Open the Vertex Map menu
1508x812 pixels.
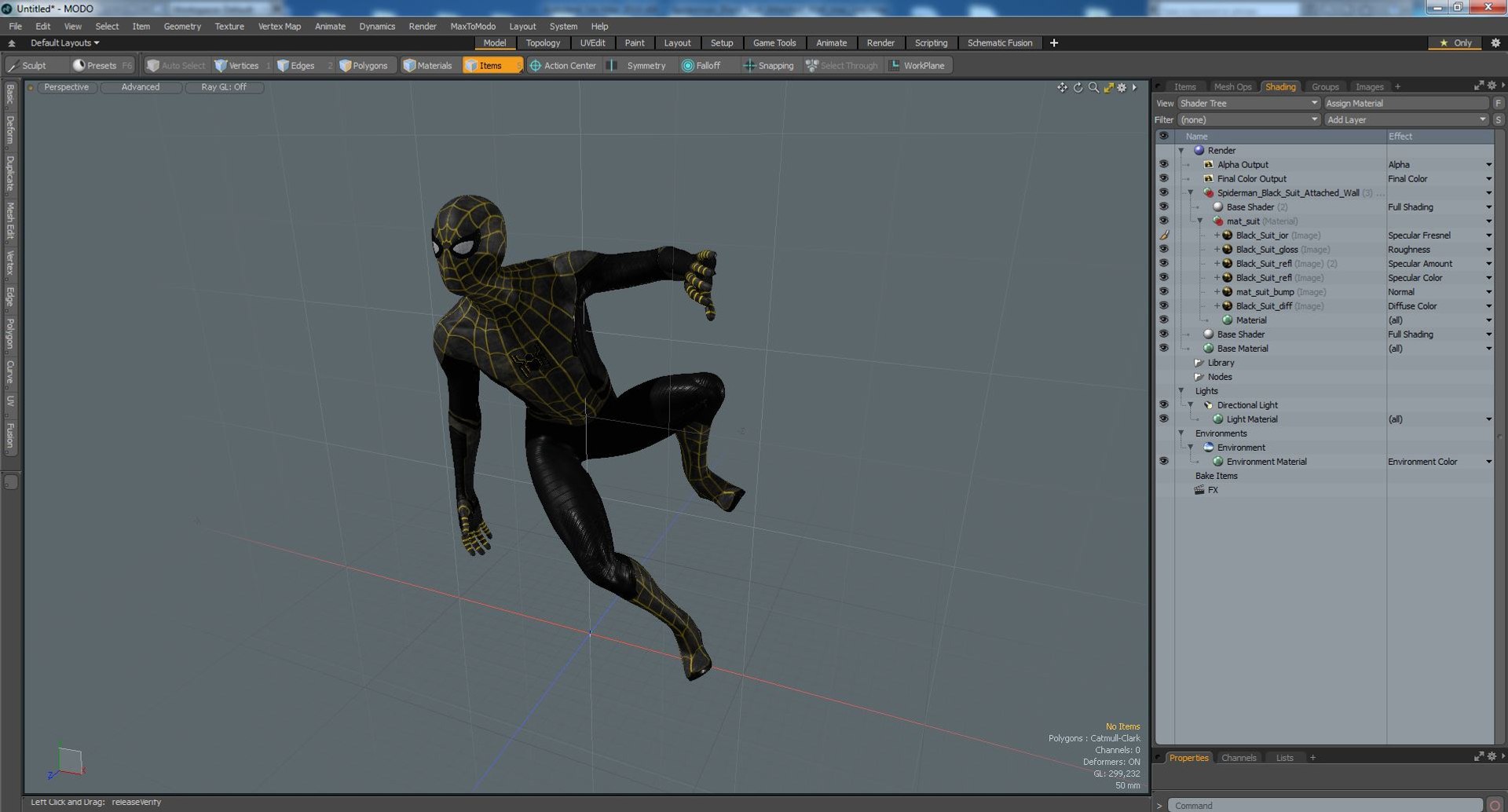[x=280, y=26]
